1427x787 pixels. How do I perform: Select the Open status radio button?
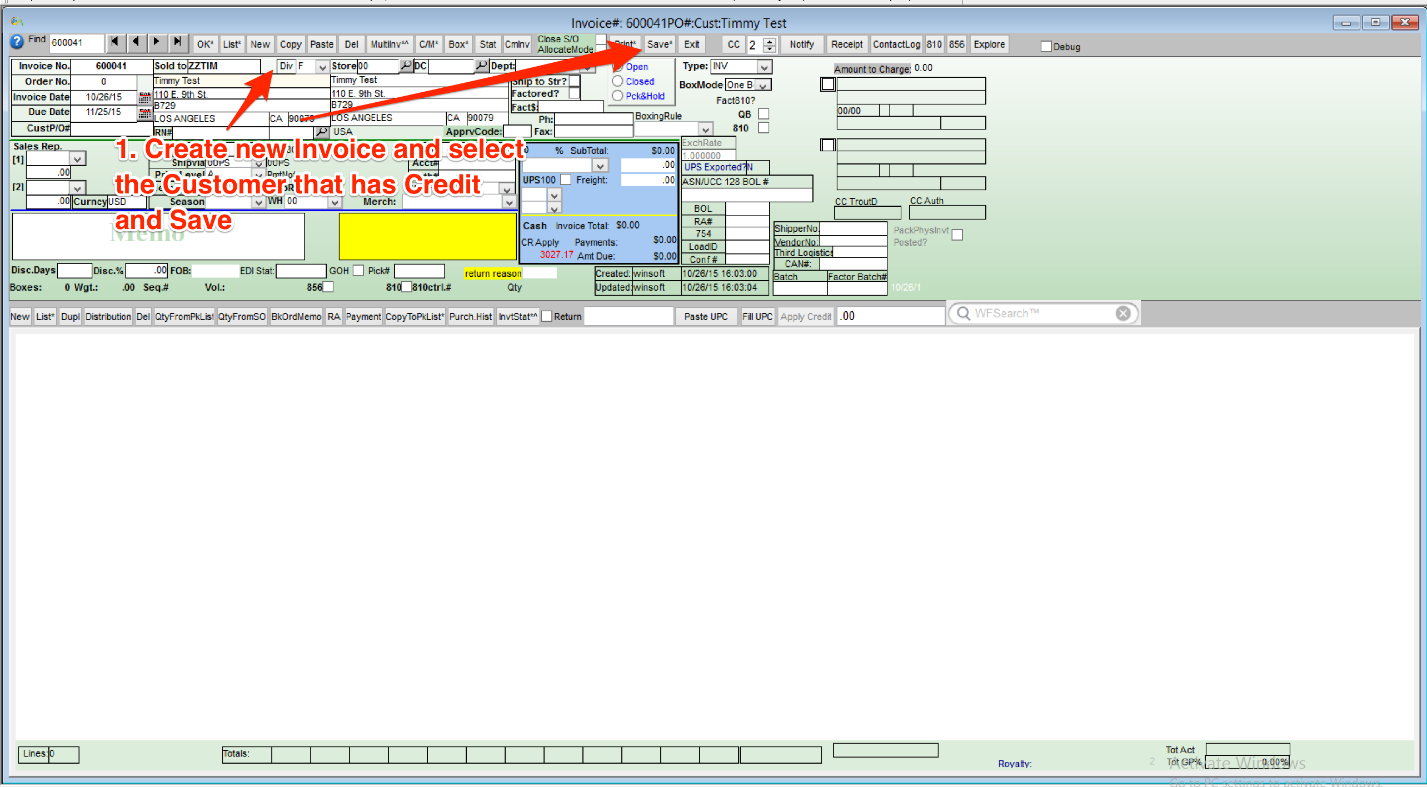coord(618,67)
